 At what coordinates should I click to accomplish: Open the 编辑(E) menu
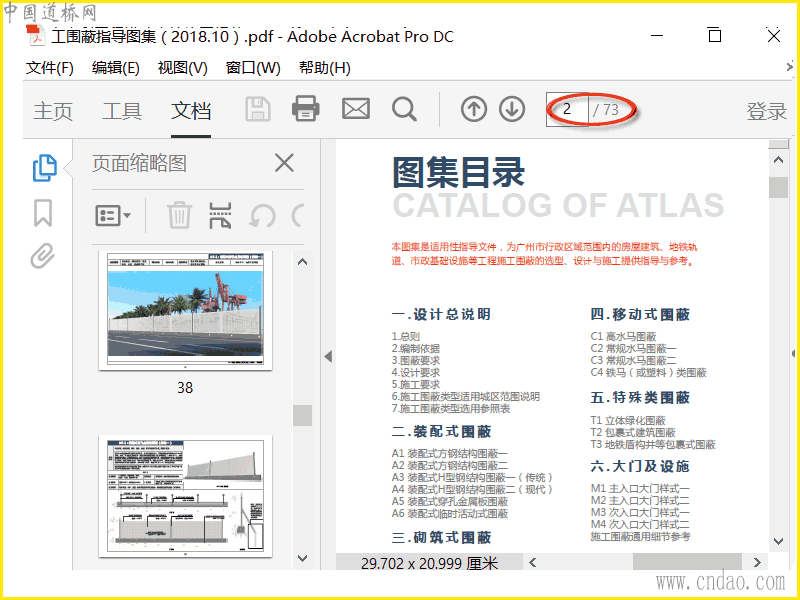tap(116, 68)
